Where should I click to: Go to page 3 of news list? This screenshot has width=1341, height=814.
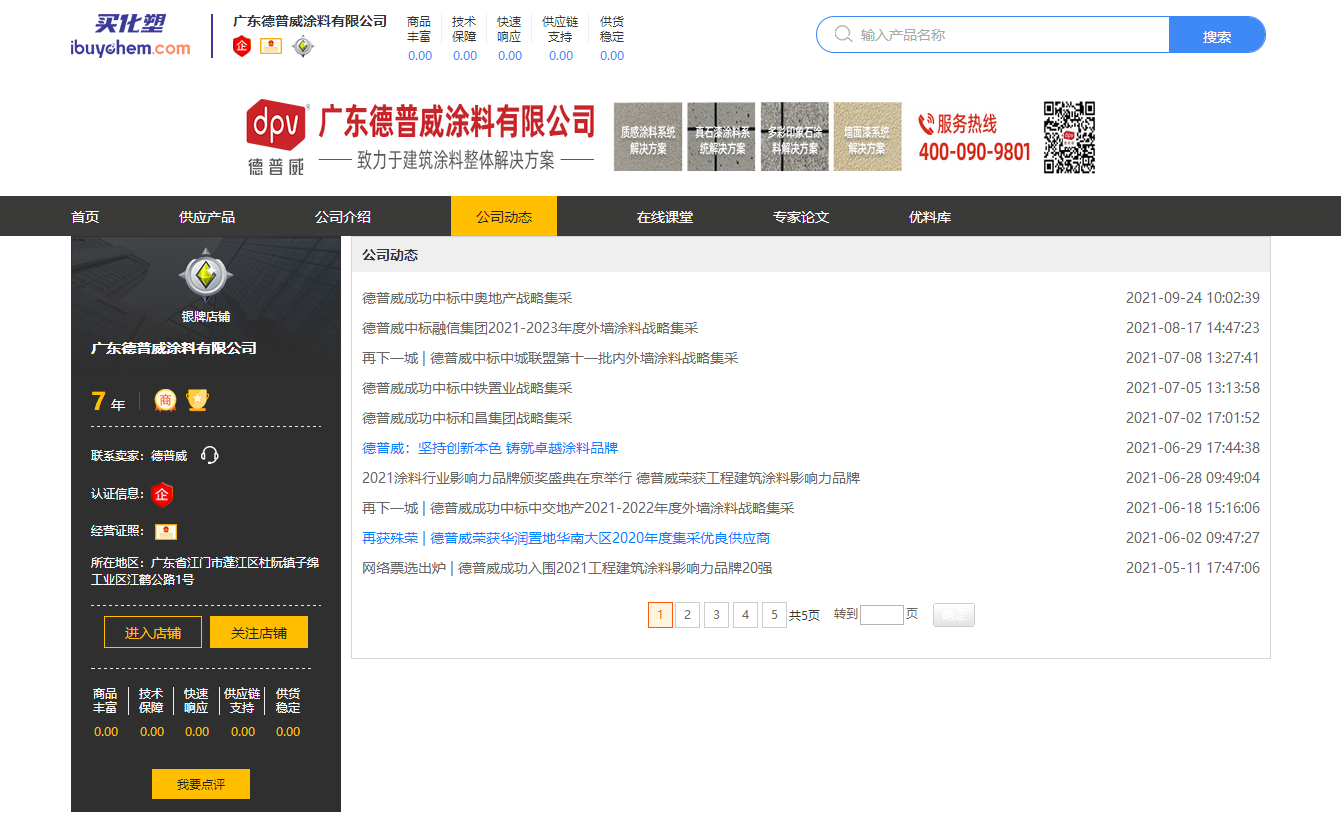click(x=716, y=615)
